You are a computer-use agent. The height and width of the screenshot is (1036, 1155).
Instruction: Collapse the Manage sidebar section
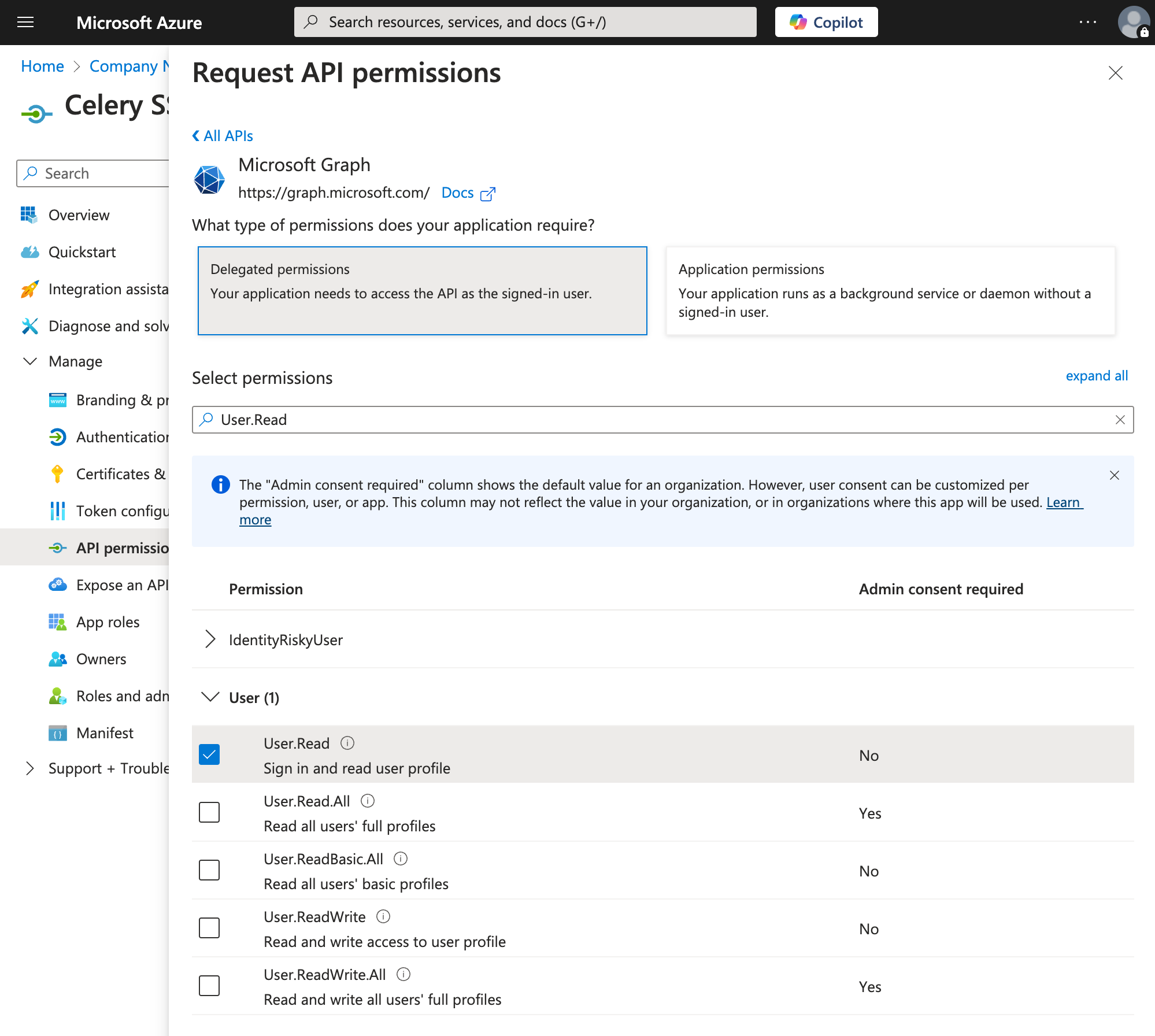coord(30,361)
